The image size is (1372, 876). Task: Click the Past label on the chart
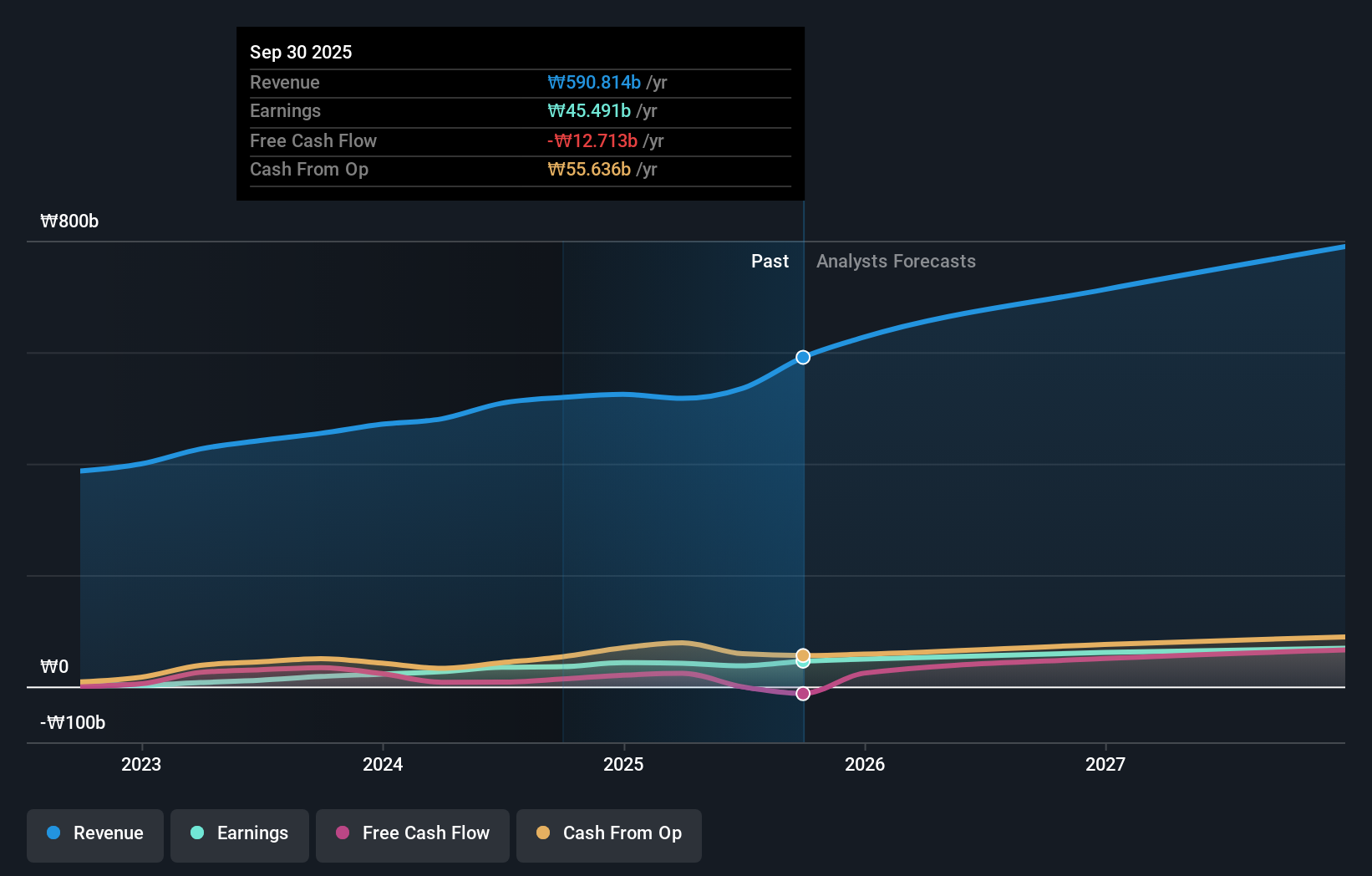[x=770, y=261]
